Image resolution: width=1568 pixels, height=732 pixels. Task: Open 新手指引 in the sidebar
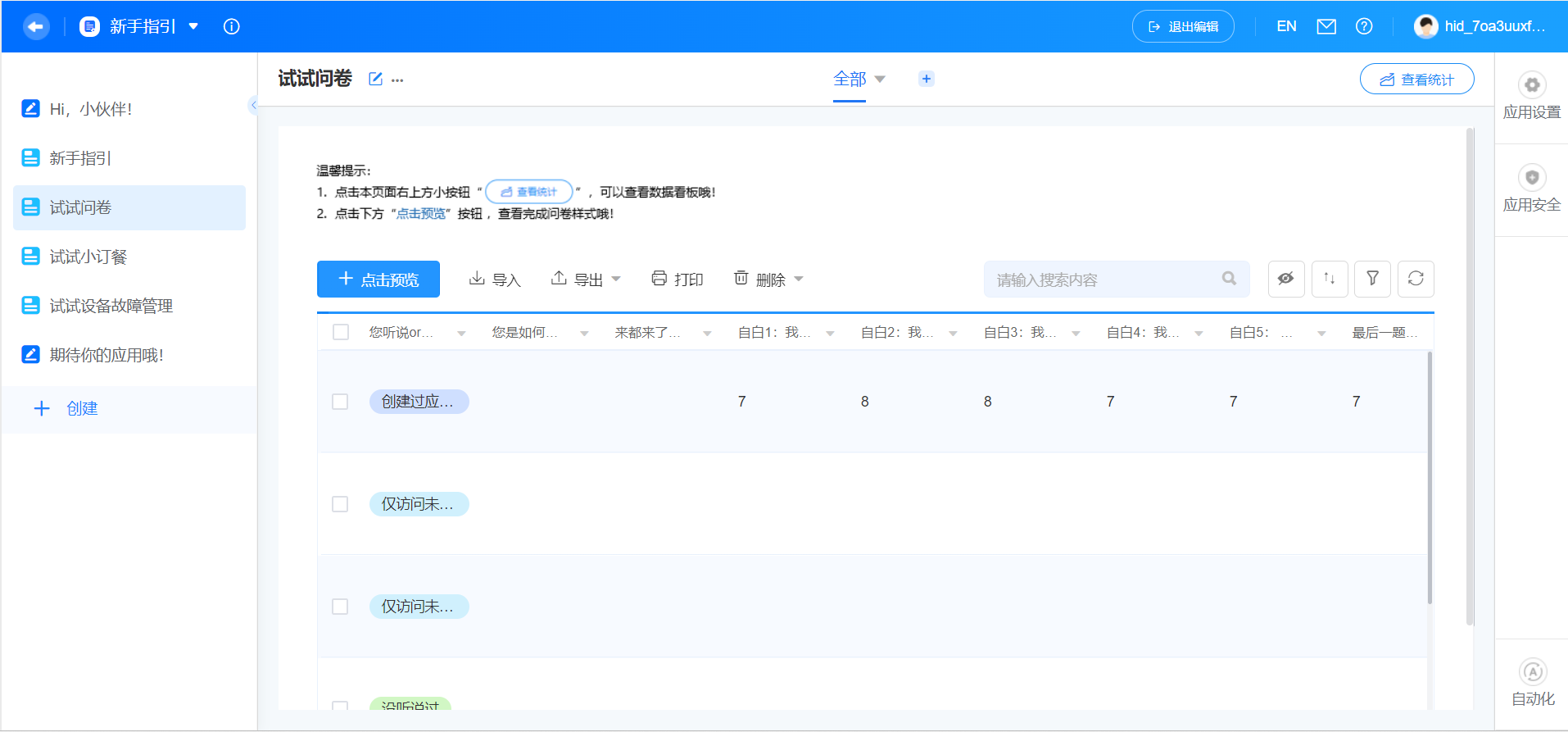click(129, 158)
